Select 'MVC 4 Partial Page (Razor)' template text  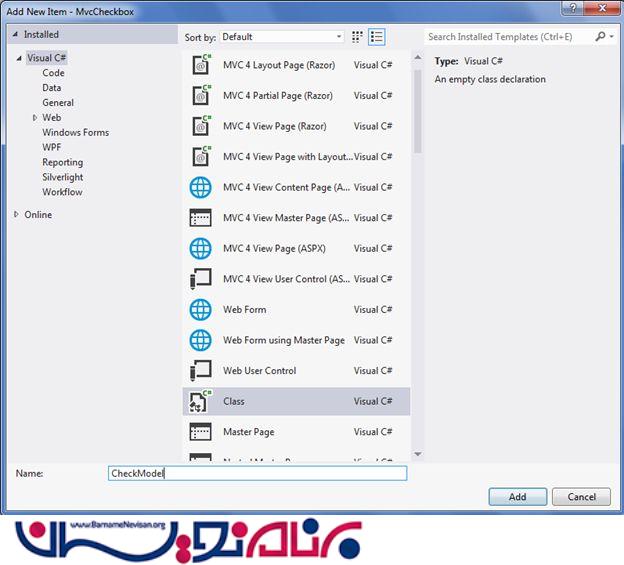tap(278, 96)
